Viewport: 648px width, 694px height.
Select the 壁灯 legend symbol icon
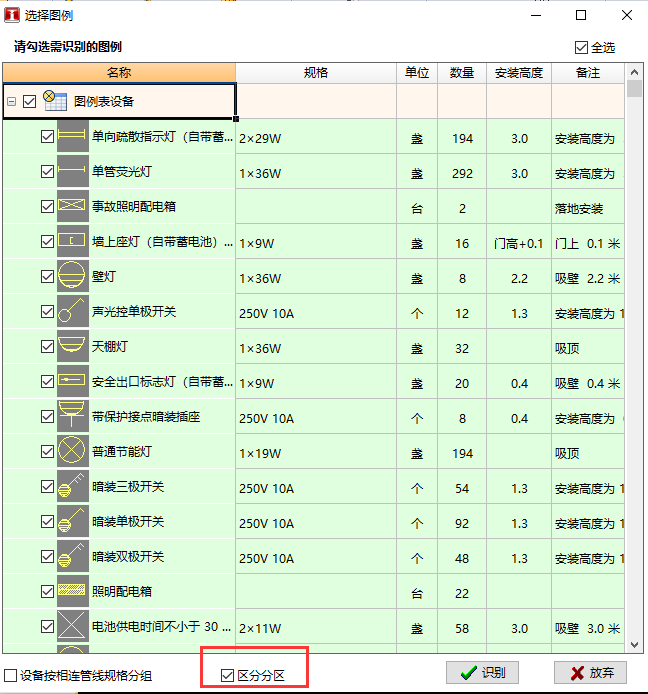(73, 277)
